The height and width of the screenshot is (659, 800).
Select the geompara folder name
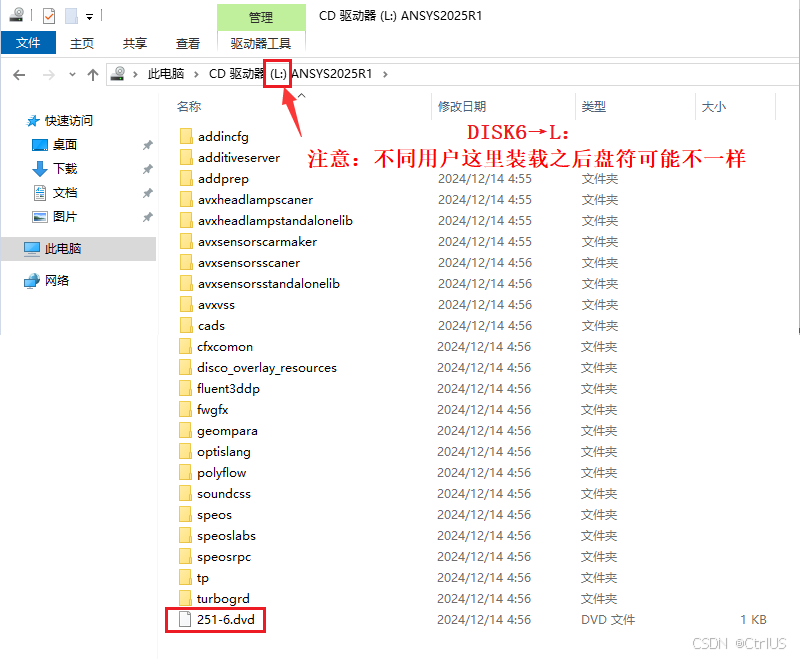(227, 431)
